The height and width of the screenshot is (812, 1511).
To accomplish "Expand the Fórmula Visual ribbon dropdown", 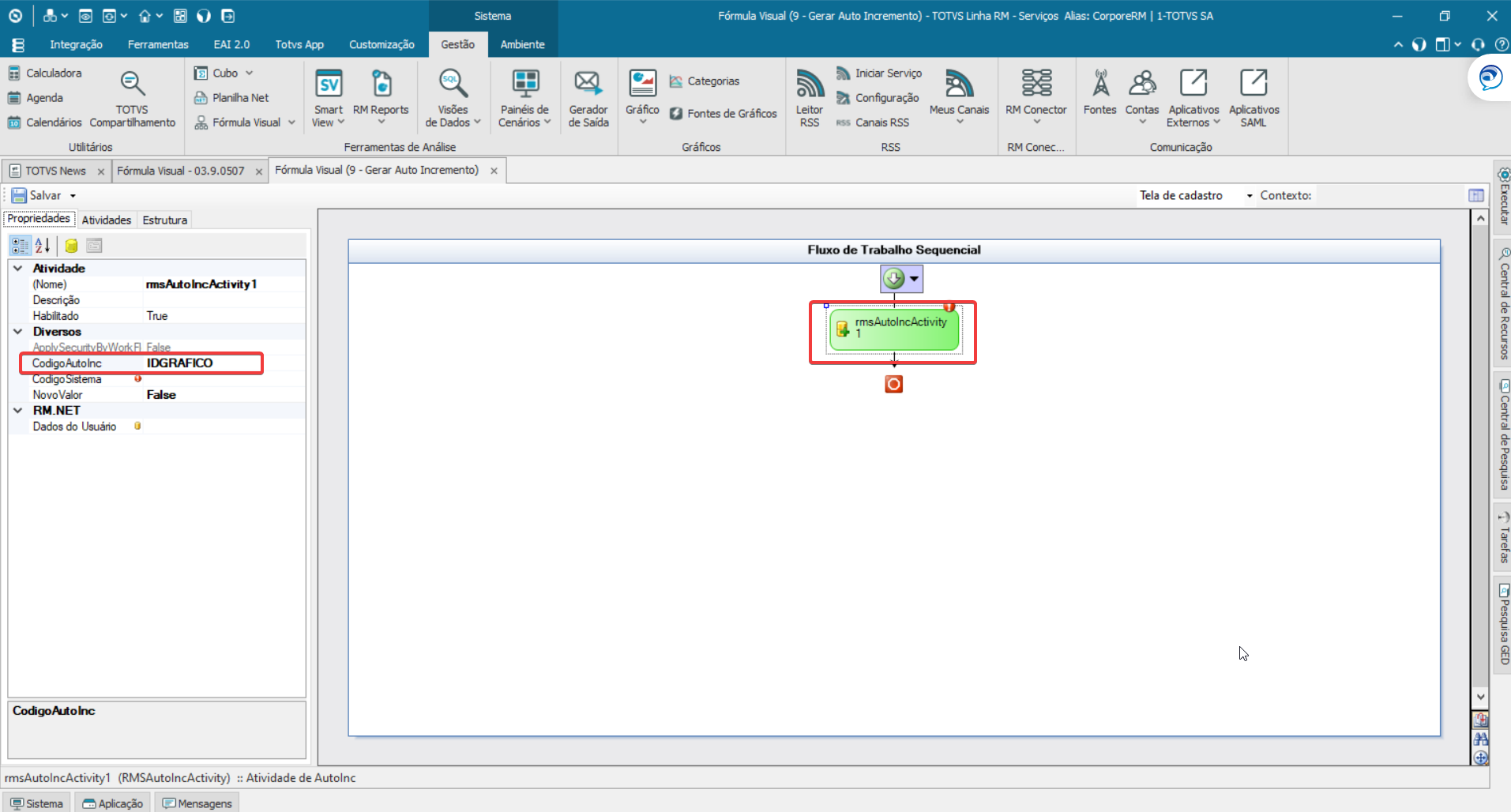I will click(291, 122).
